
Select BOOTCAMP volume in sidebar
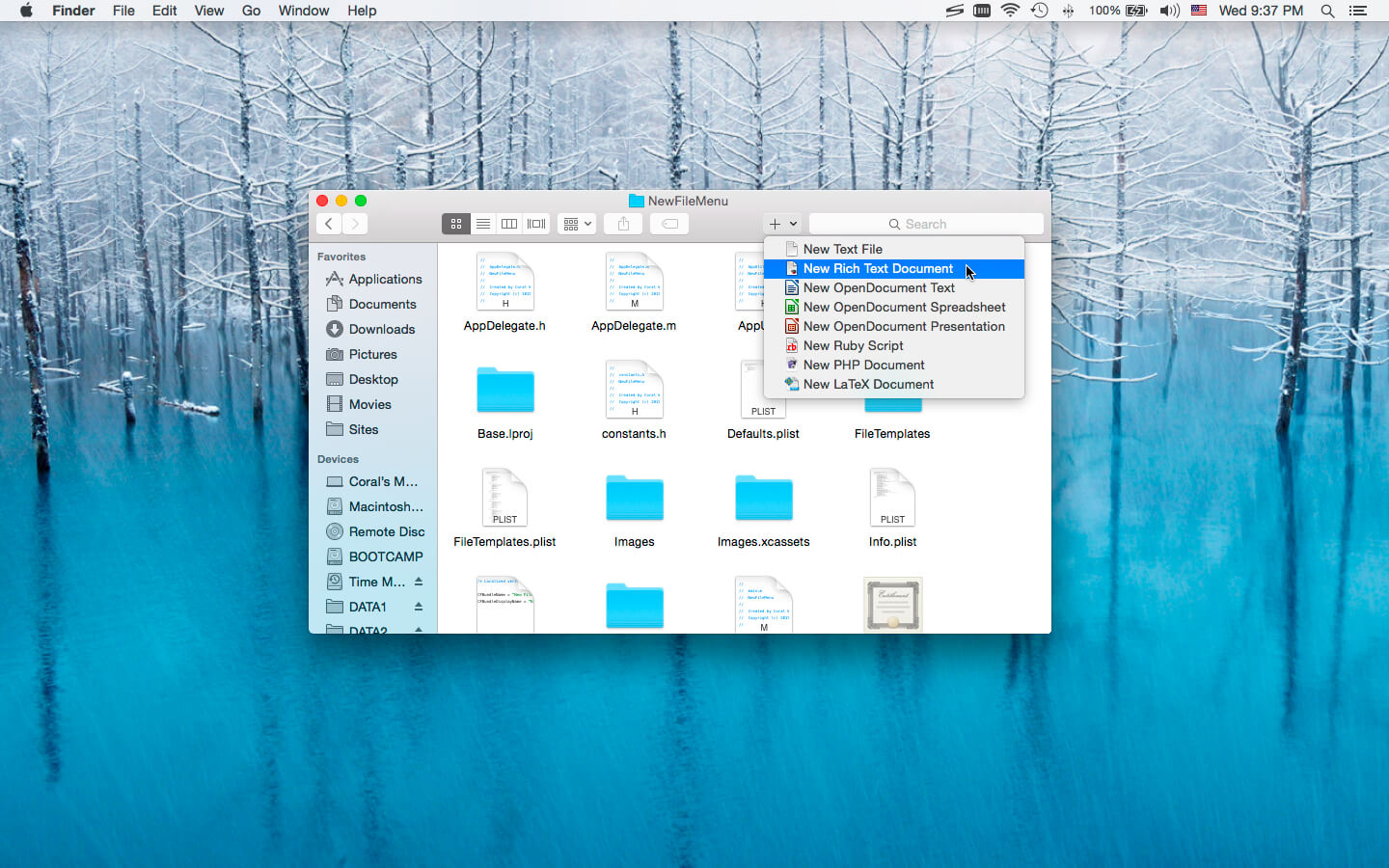(373, 556)
